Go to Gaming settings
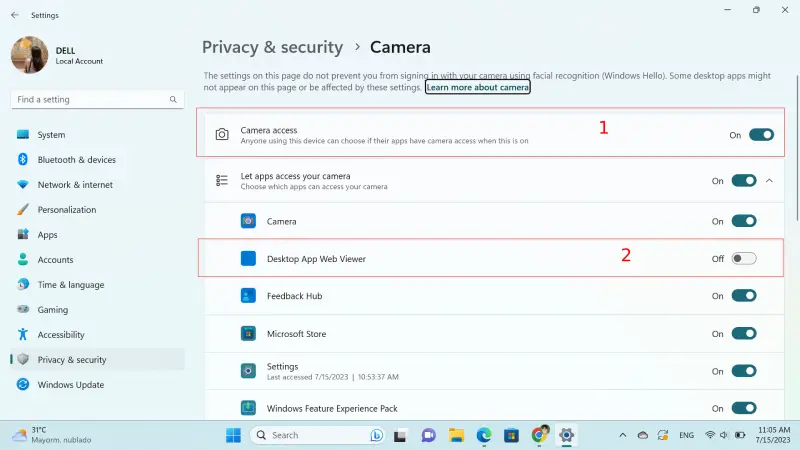 click(97, 310)
